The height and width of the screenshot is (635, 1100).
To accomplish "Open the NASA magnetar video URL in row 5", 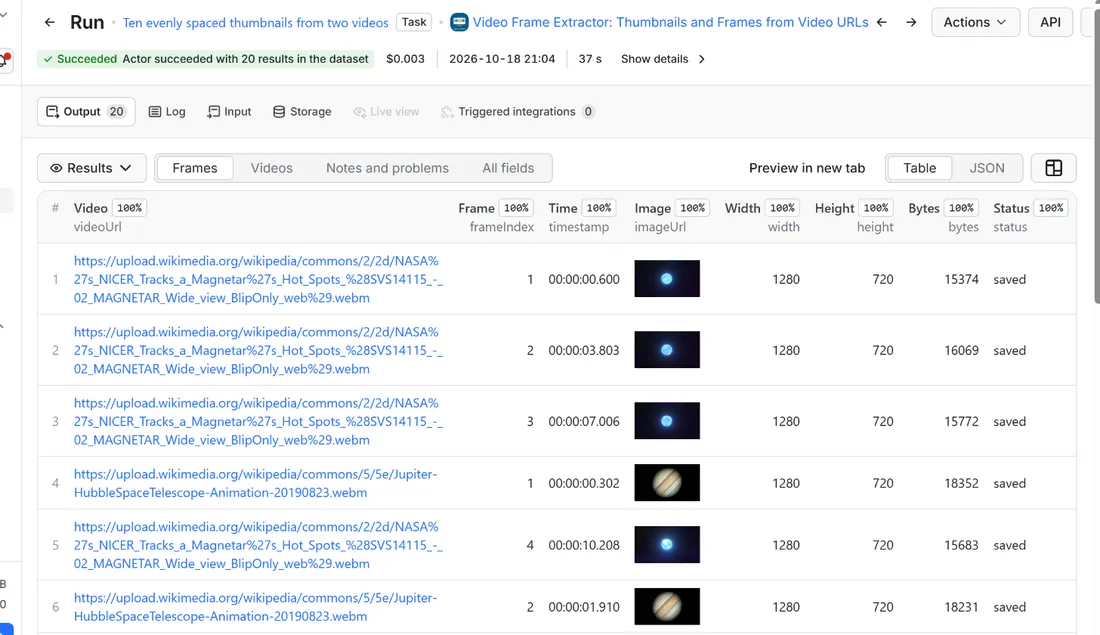I will tap(258, 545).
